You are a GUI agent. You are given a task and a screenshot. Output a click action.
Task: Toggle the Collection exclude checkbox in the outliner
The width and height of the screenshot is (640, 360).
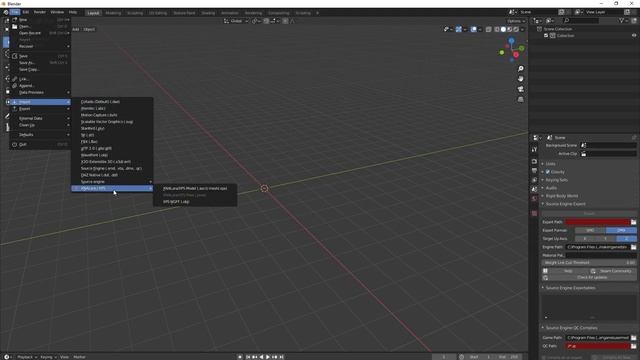click(x=546, y=36)
